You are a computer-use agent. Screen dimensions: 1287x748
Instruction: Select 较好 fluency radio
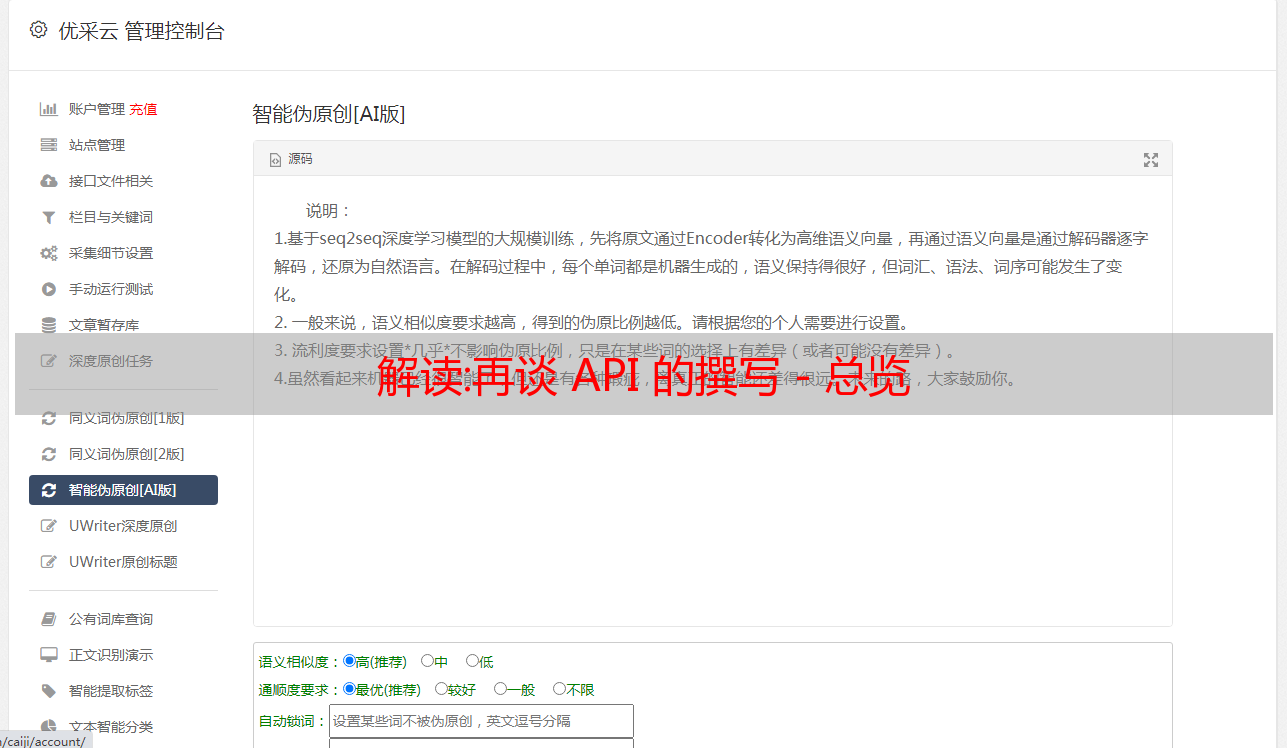(441, 689)
